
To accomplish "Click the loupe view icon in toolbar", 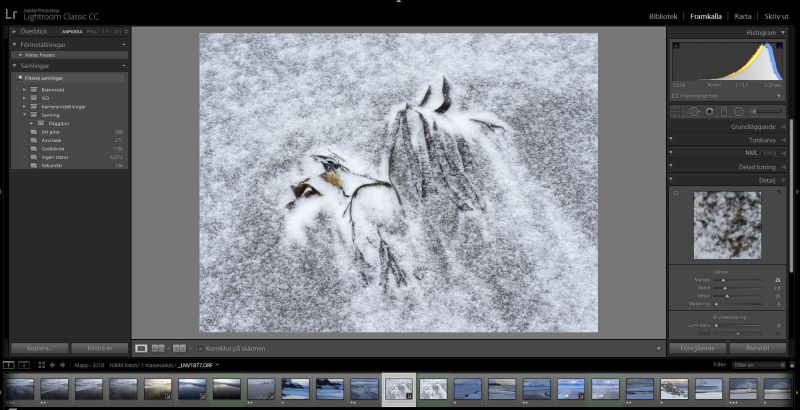I will coord(141,348).
